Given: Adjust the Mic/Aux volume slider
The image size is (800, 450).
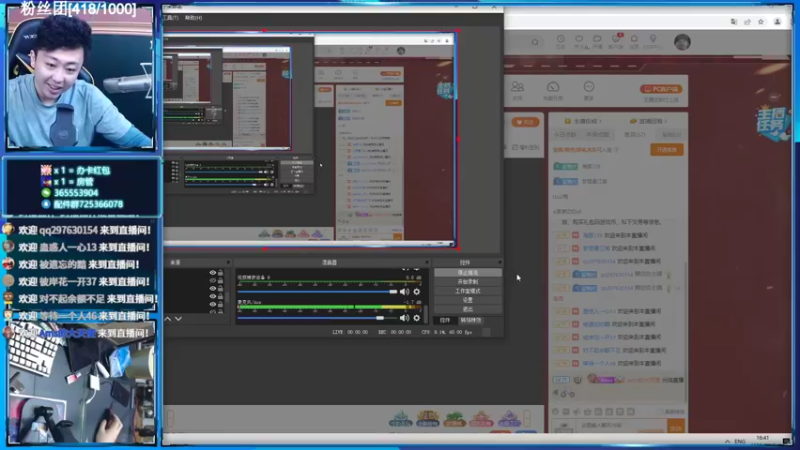Looking at the screenshot, I should point(317,318).
